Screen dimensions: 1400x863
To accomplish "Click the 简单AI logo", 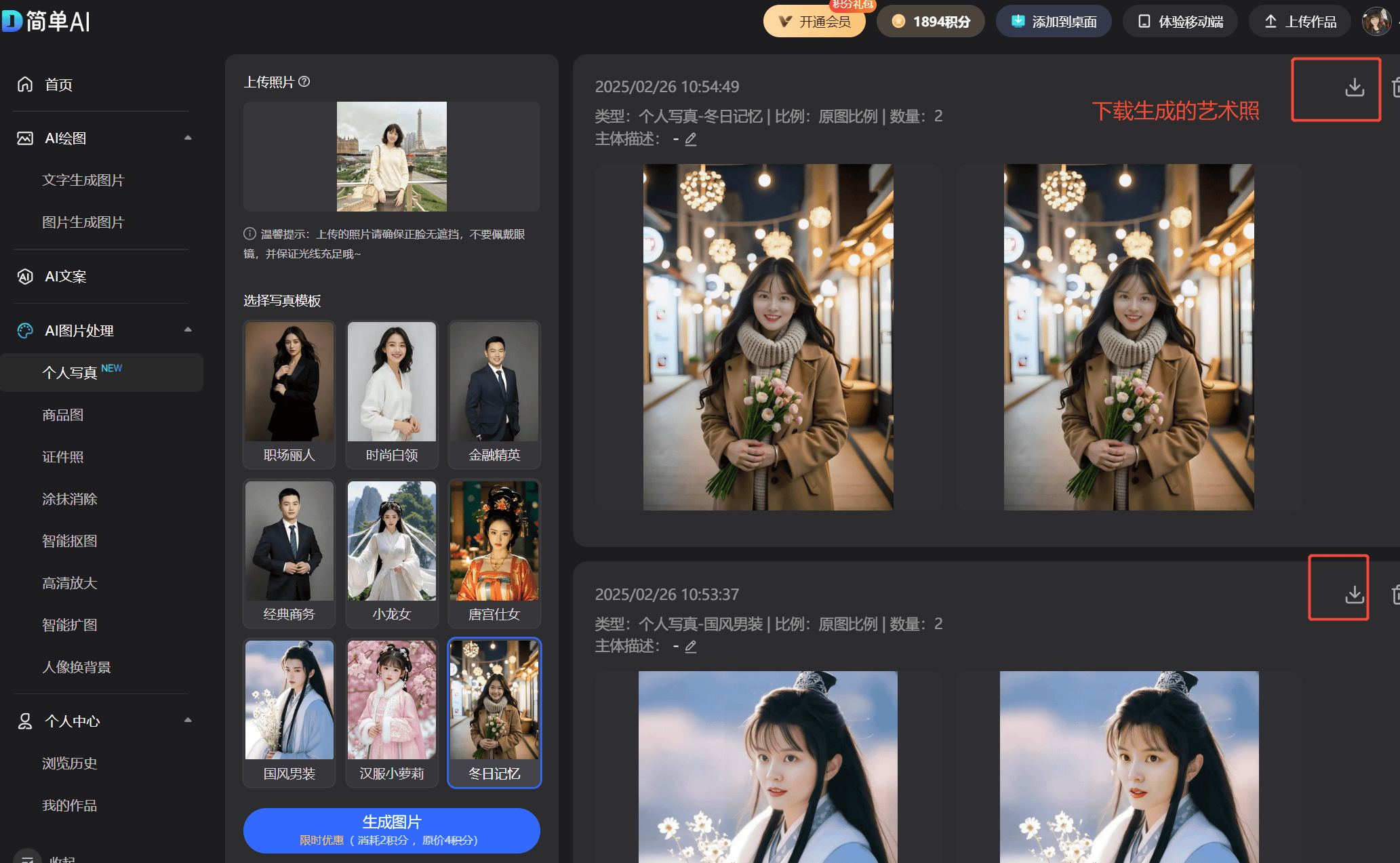I will [x=46, y=21].
